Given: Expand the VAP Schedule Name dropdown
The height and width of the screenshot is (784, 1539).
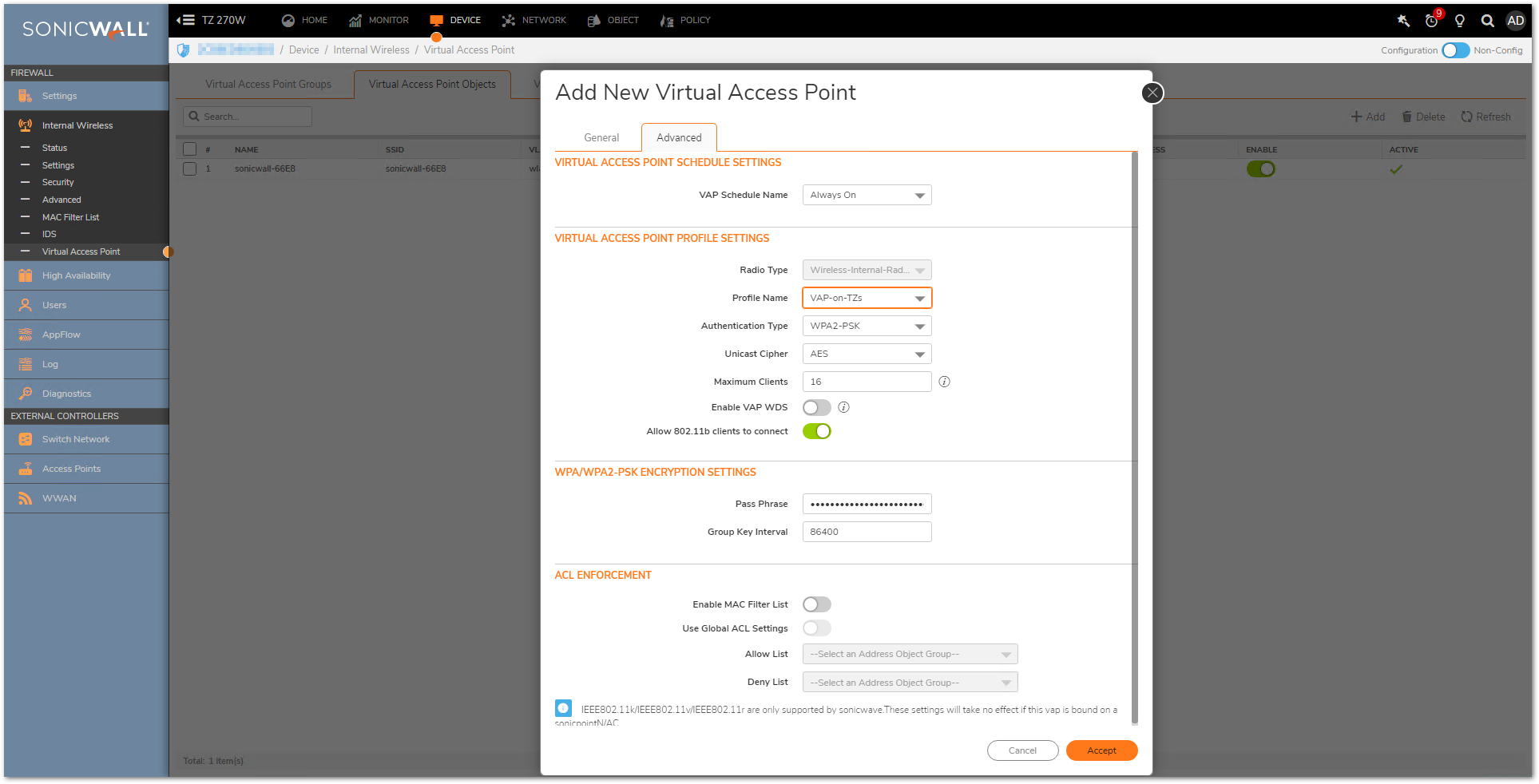Looking at the screenshot, I should click(867, 195).
